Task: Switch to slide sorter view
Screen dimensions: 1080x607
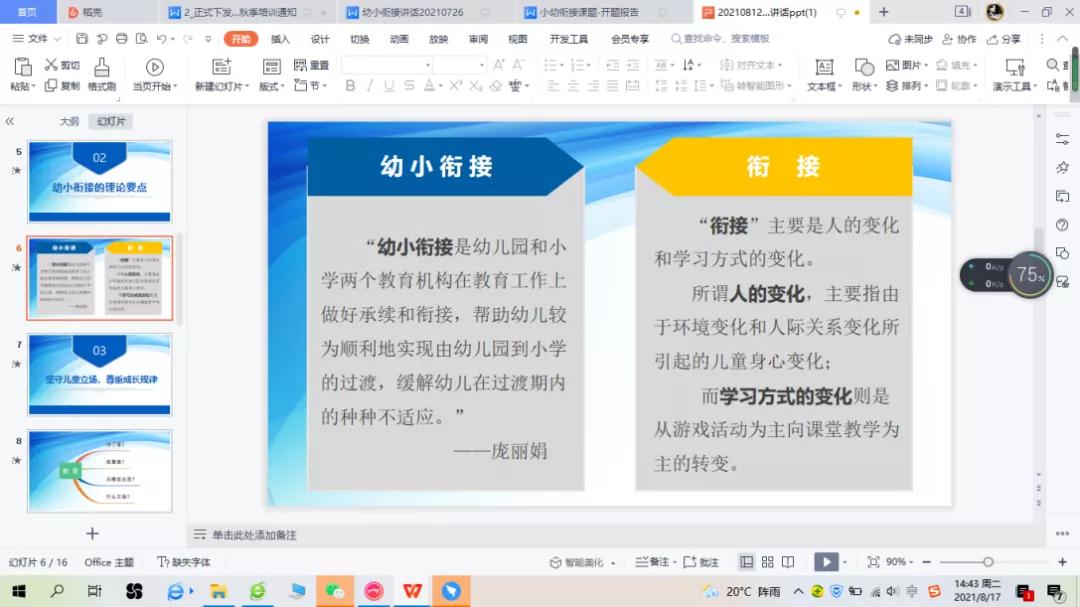Action: coord(767,562)
